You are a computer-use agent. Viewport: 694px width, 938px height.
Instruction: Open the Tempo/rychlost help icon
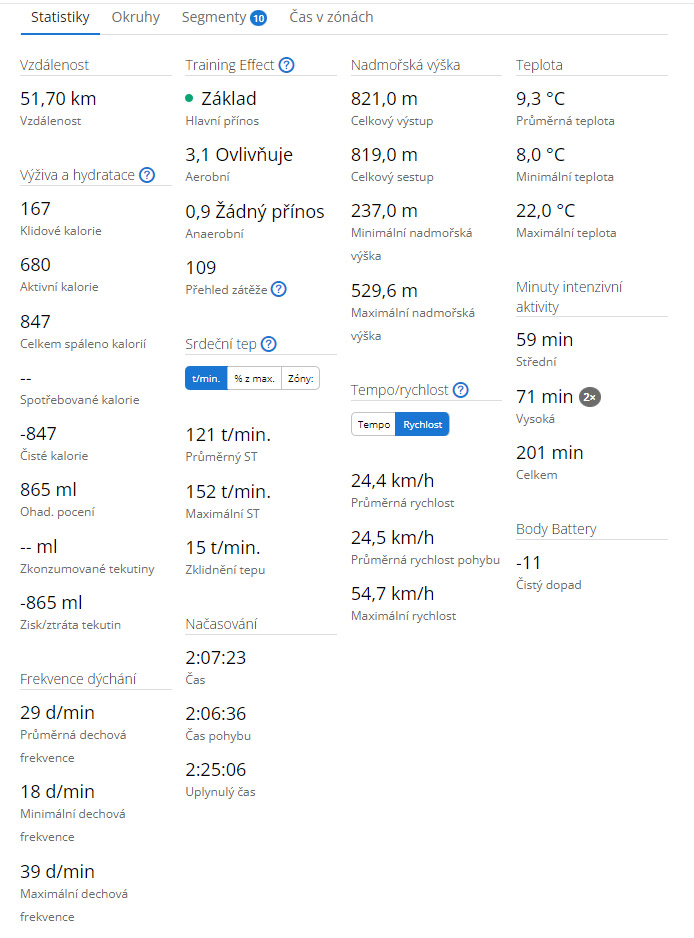coord(461,390)
